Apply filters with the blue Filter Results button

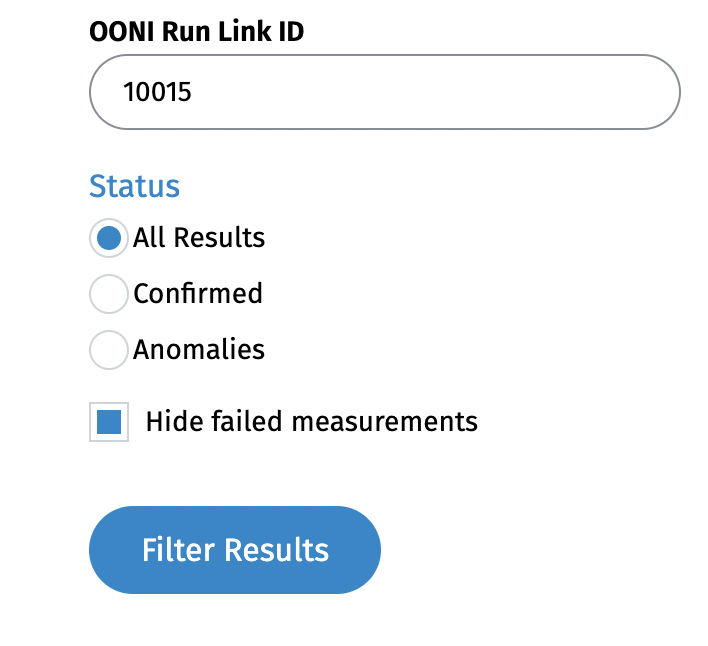point(235,550)
